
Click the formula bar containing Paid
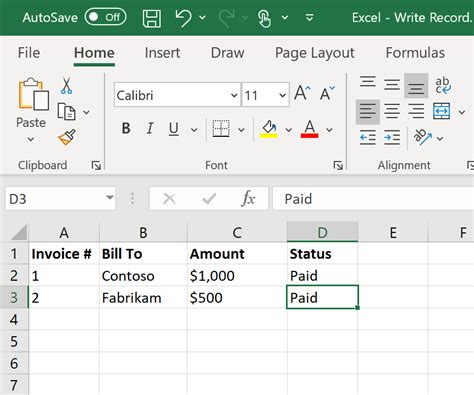click(373, 199)
